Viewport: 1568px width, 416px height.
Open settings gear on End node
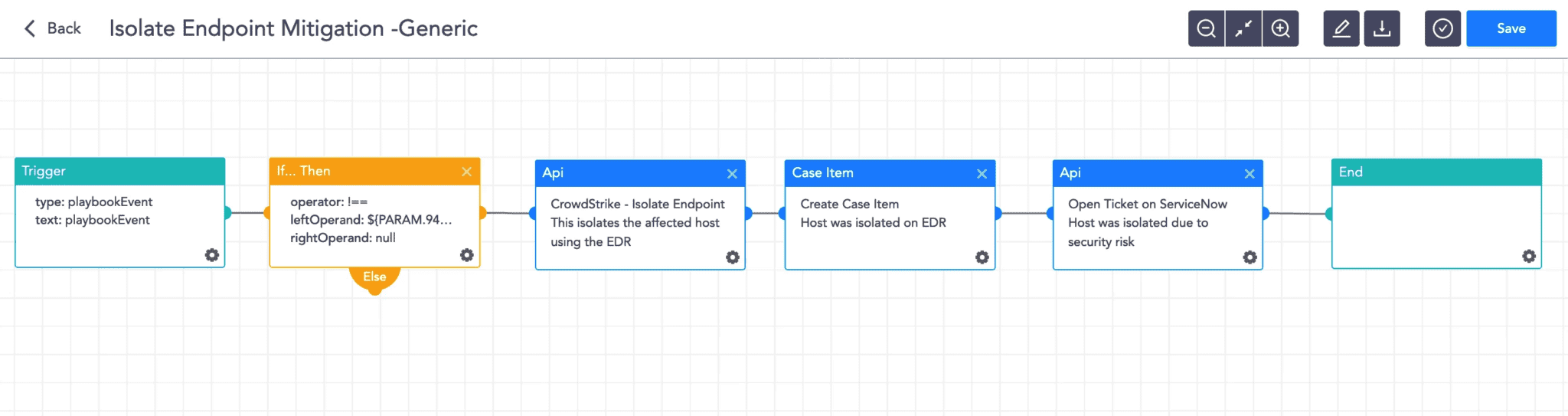pos(1529,256)
